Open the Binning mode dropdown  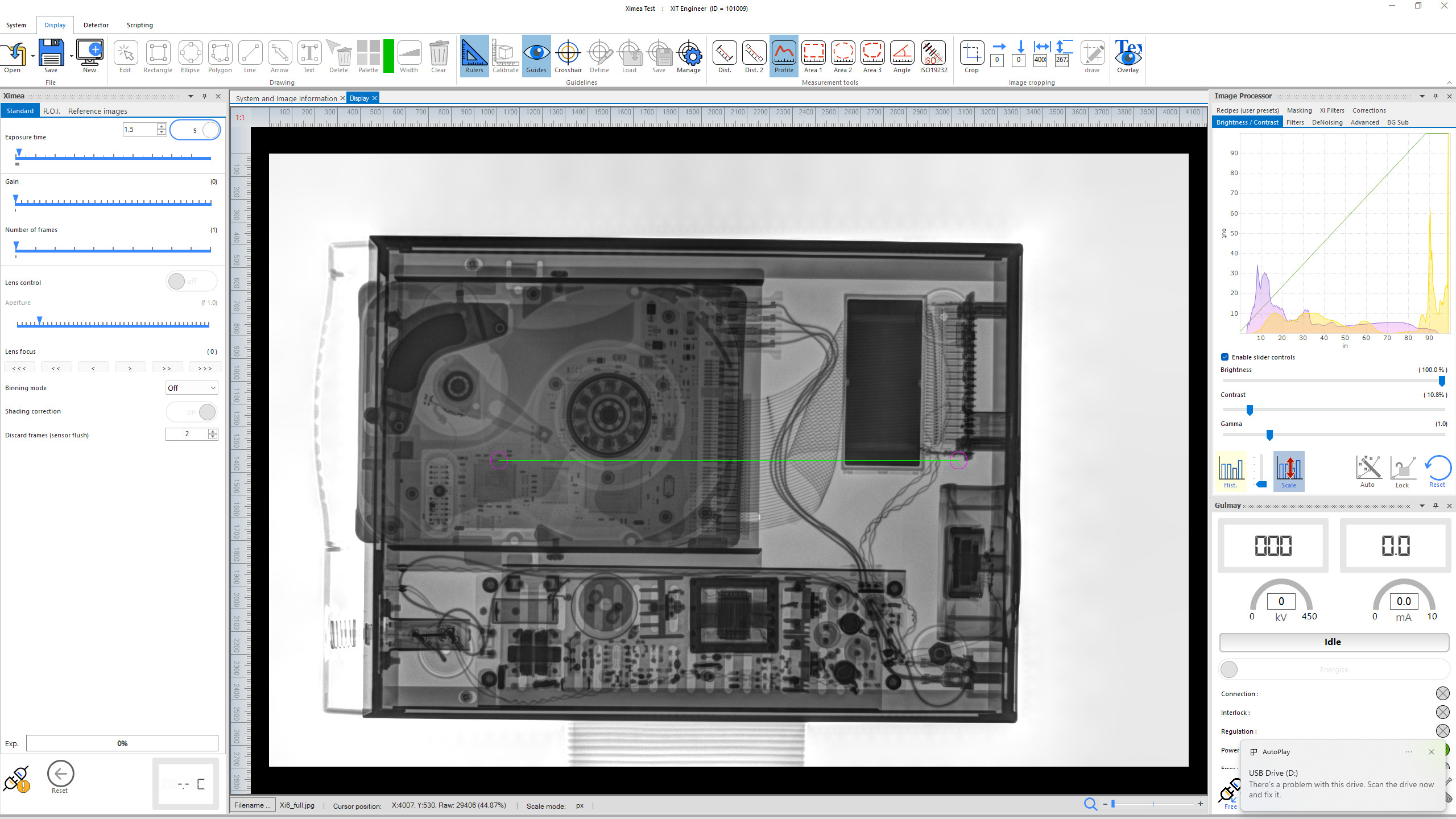click(x=192, y=388)
